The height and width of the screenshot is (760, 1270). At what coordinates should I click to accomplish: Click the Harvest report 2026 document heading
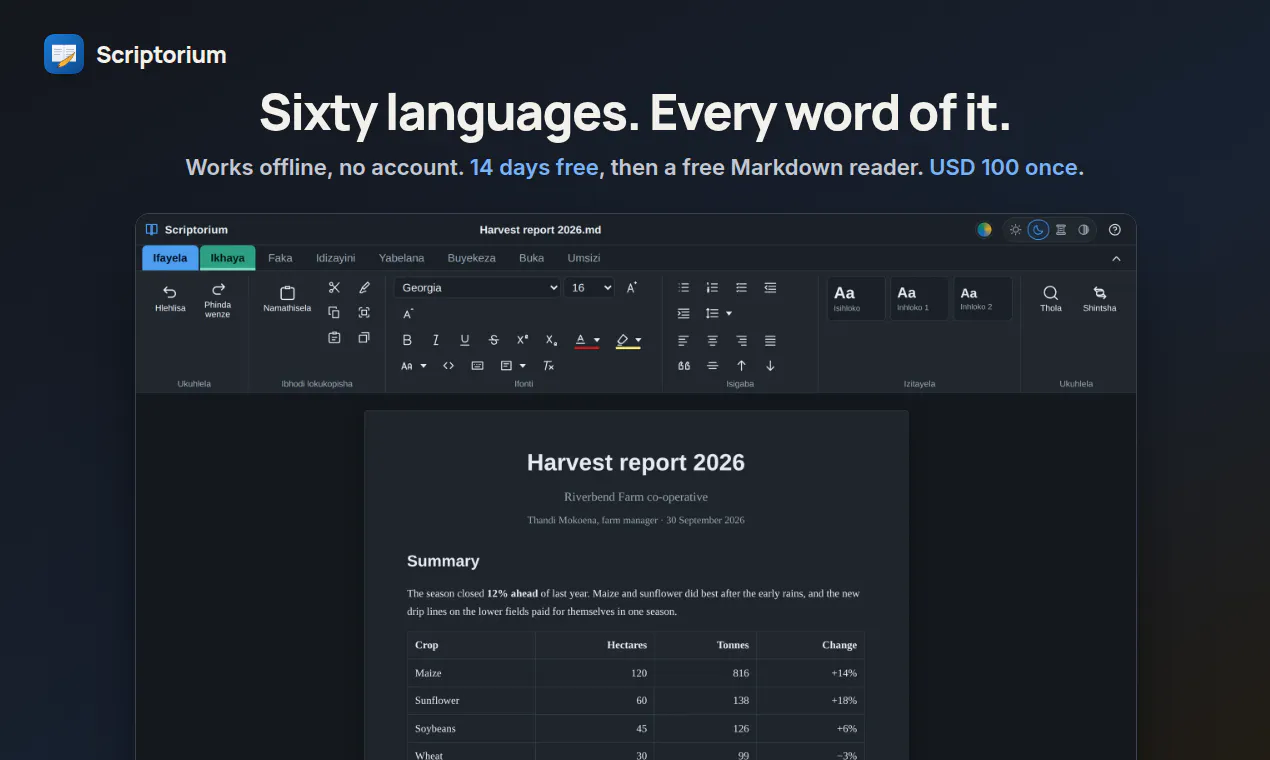tap(636, 463)
